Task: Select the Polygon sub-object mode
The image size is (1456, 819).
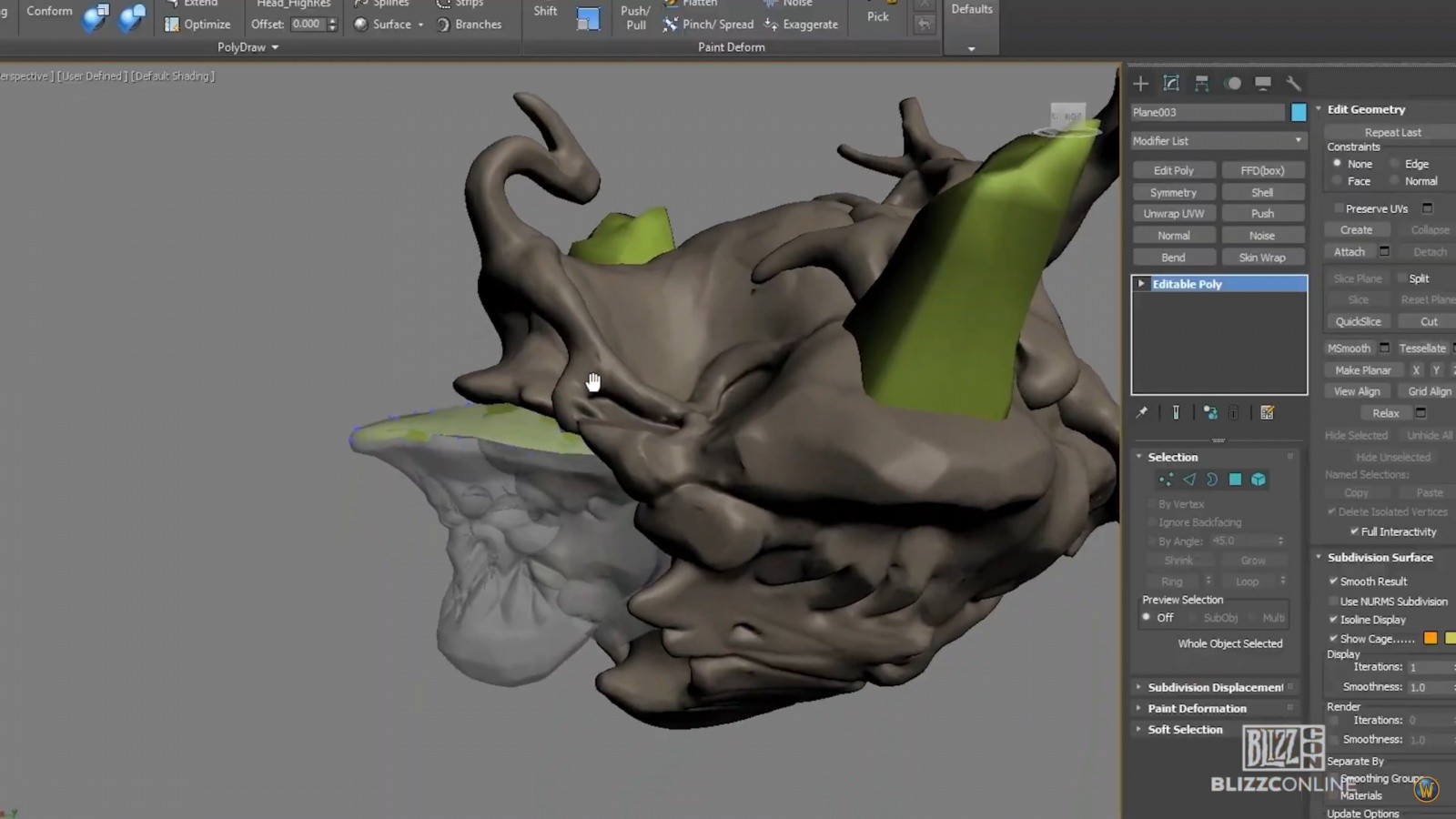Action: tap(1235, 480)
